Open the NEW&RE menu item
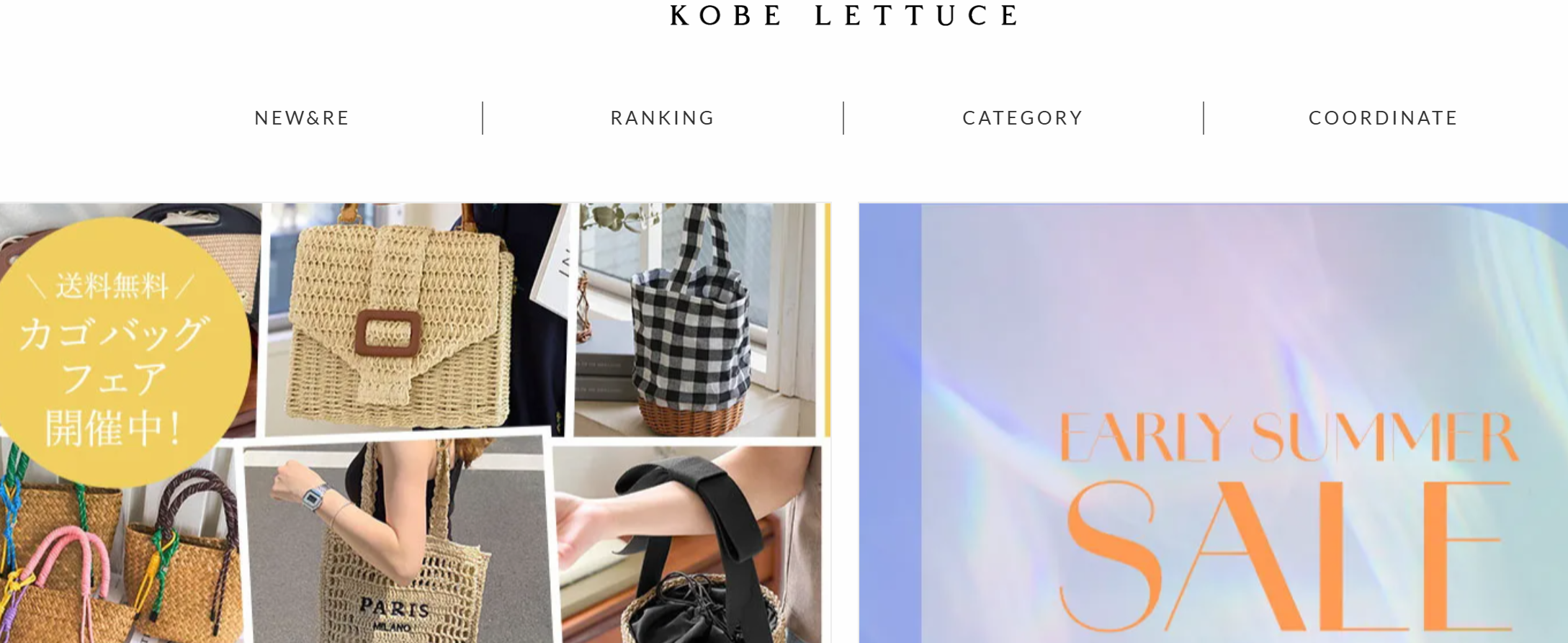 pyautogui.click(x=302, y=118)
